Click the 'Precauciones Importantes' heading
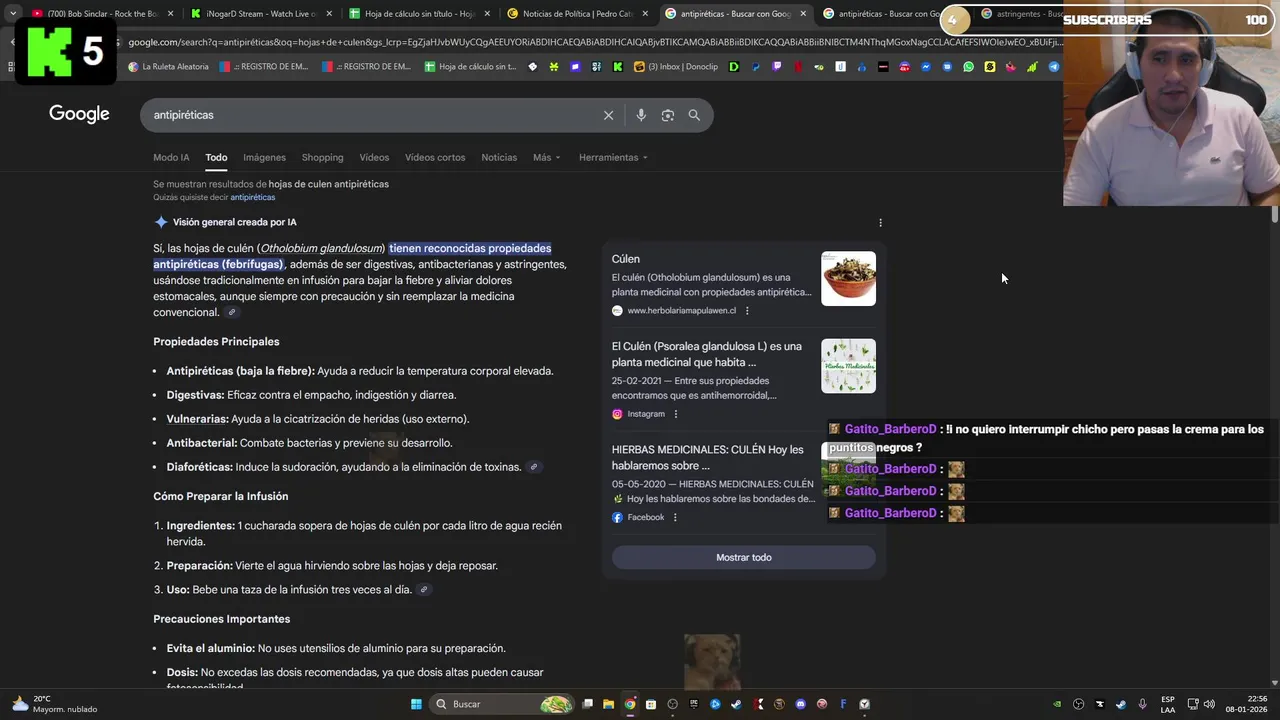Screen dimensions: 1280x720 click(221, 619)
